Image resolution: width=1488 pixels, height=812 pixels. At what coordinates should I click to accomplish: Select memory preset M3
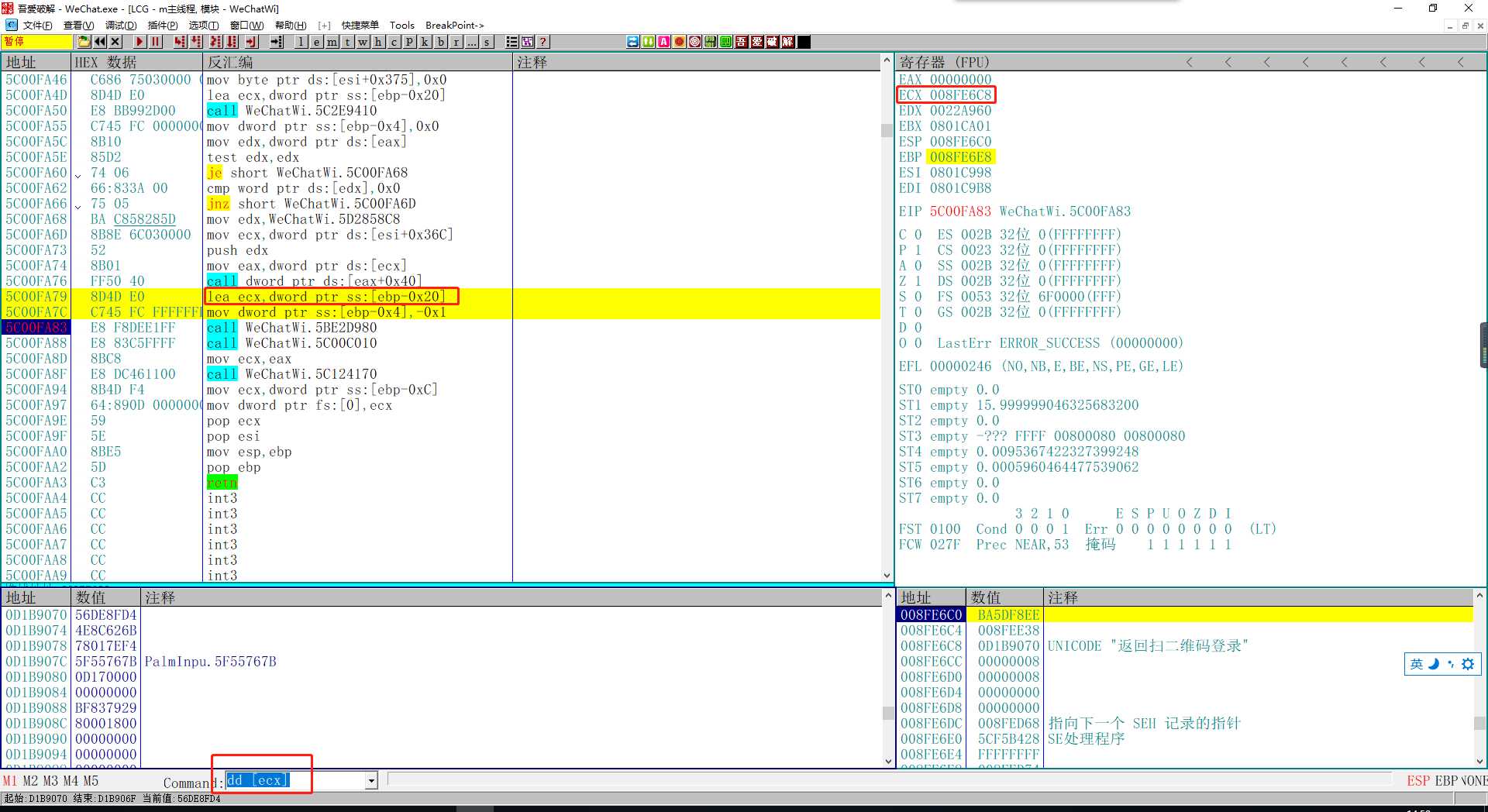(x=50, y=781)
